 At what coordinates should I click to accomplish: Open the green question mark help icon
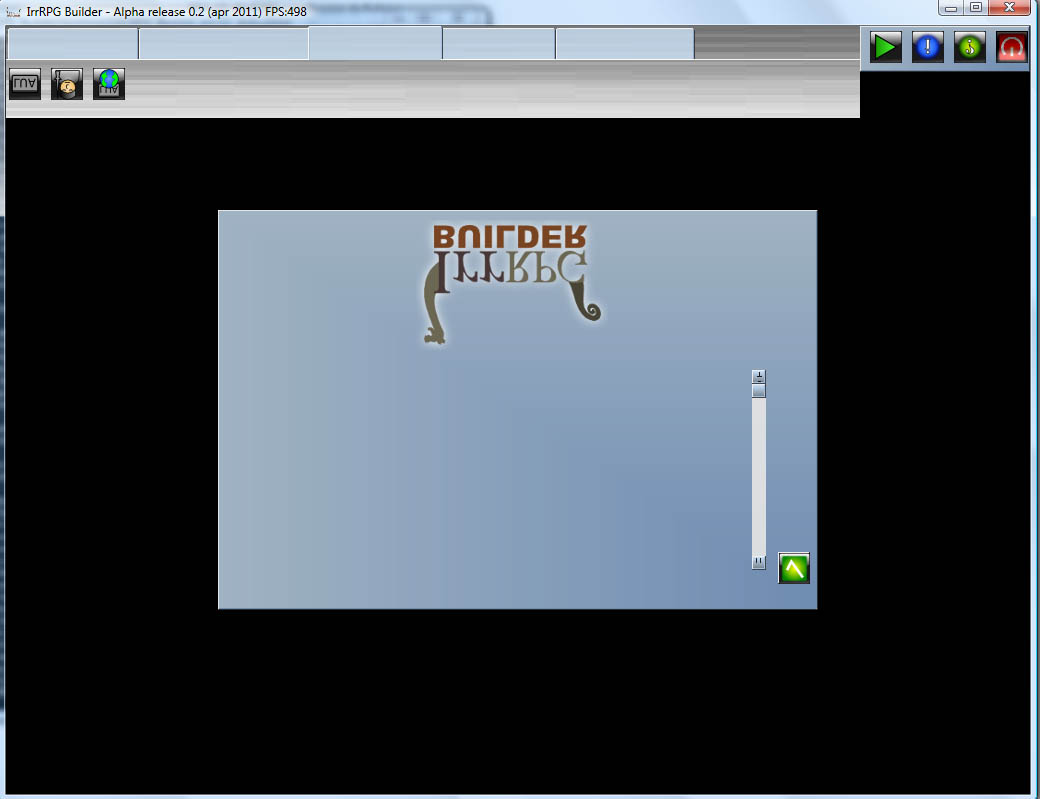coord(970,47)
